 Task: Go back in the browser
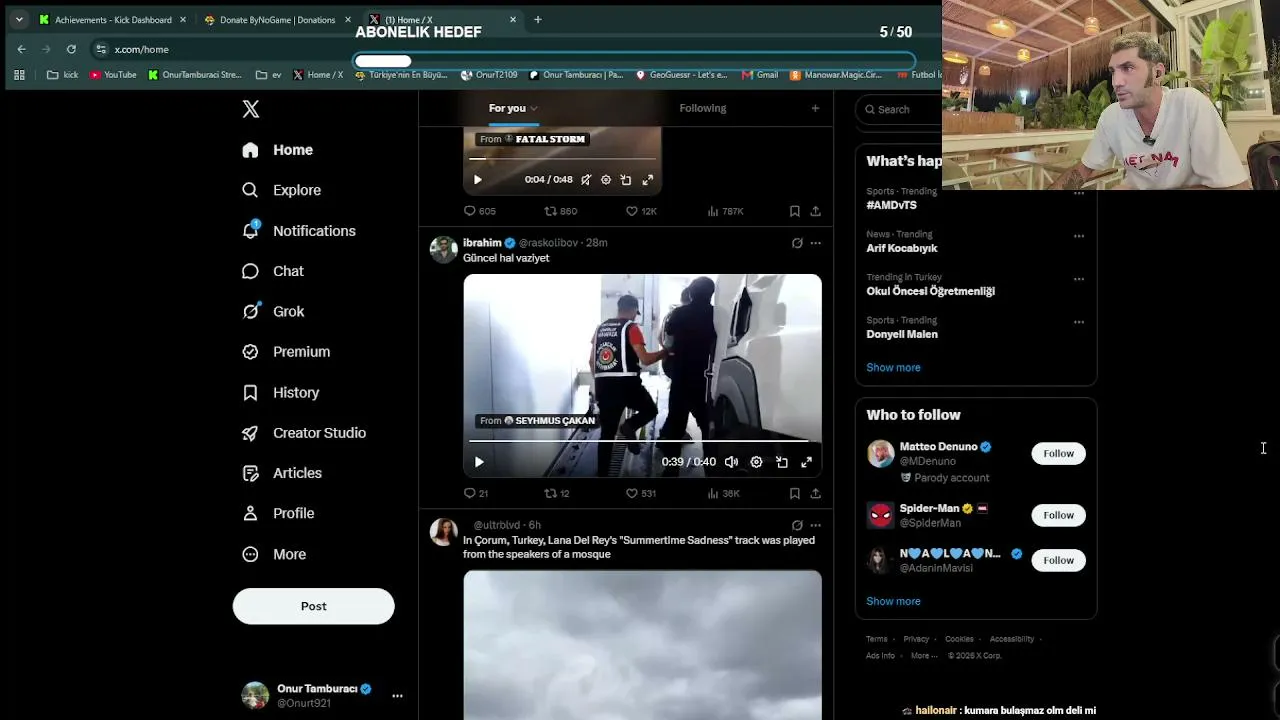(x=22, y=49)
